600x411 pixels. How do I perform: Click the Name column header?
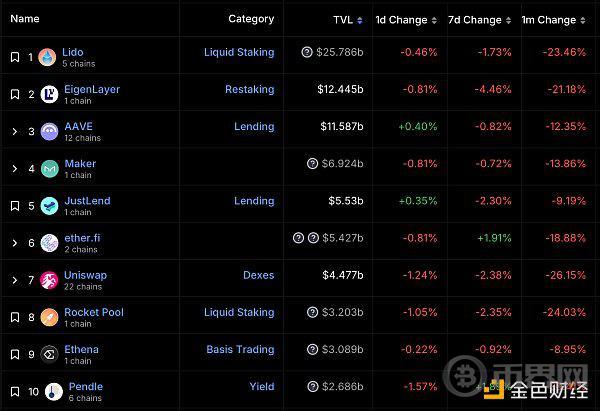25,19
